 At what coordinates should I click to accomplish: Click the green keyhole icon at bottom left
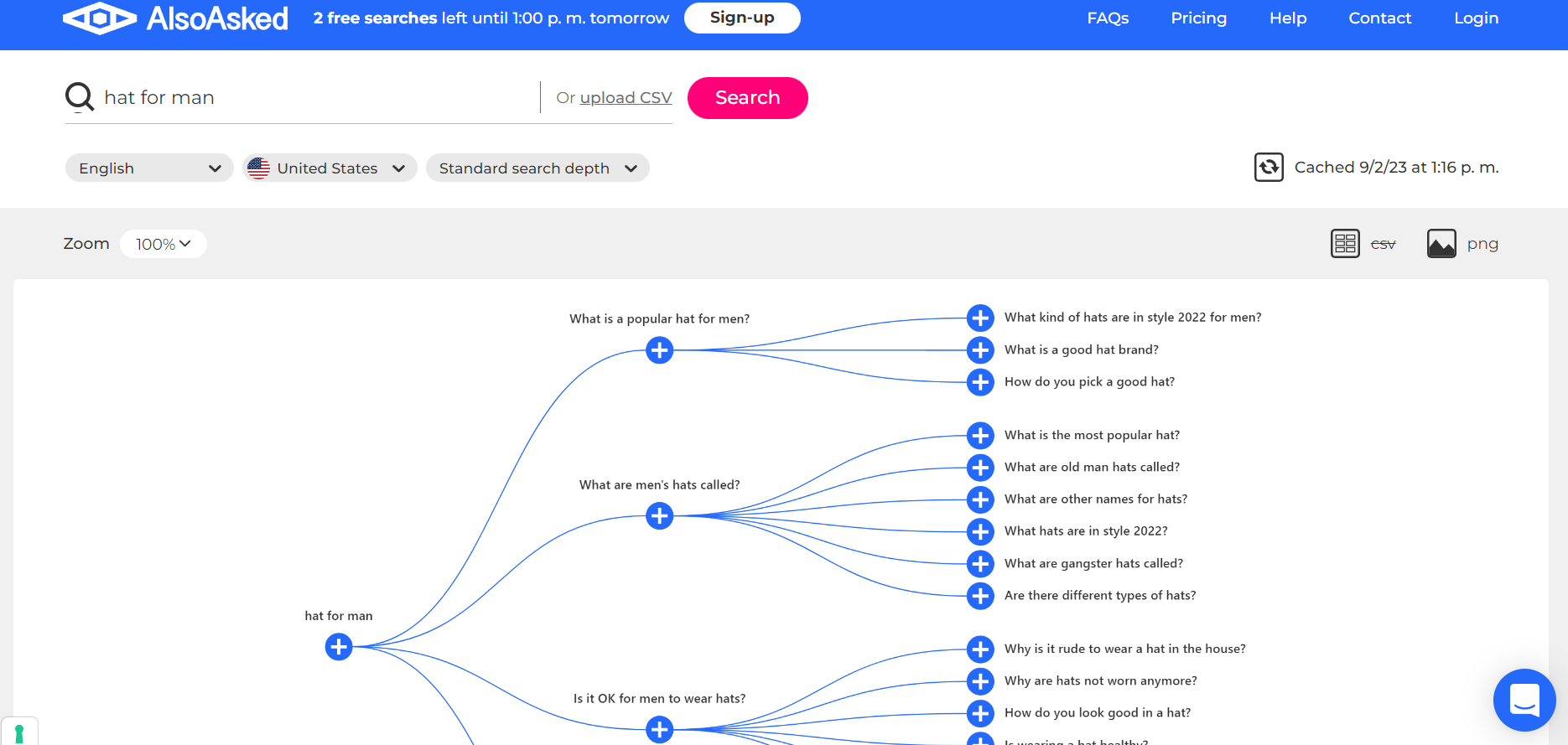coord(19,733)
